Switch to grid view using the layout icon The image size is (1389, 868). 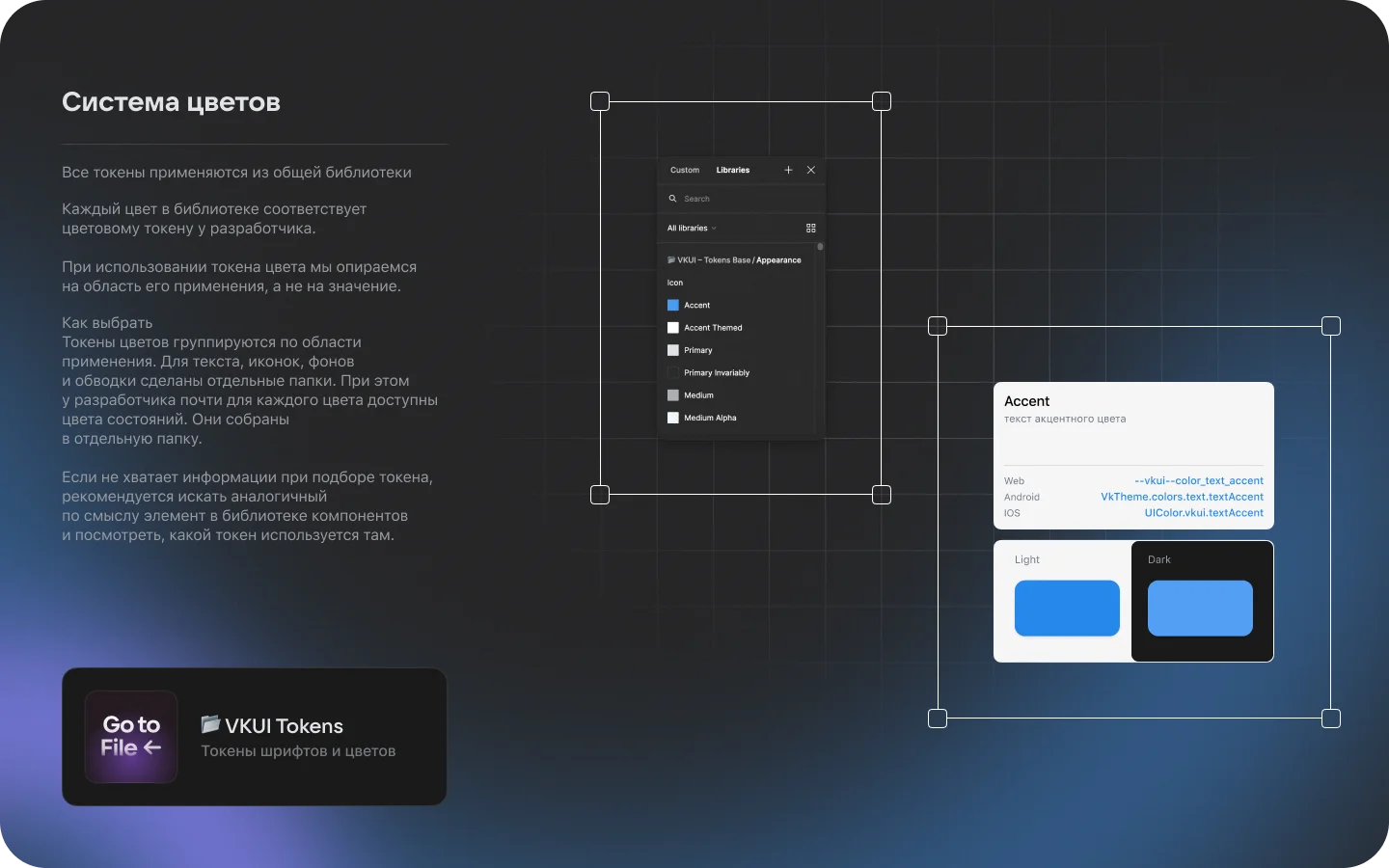[x=810, y=229]
